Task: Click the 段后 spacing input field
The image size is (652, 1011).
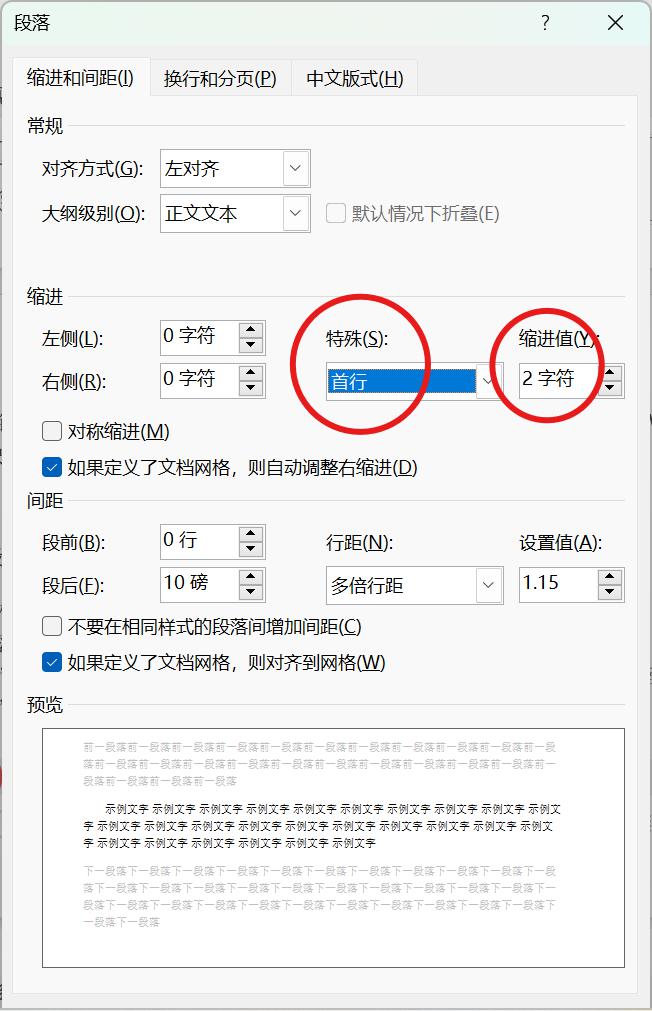Action: (199, 584)
